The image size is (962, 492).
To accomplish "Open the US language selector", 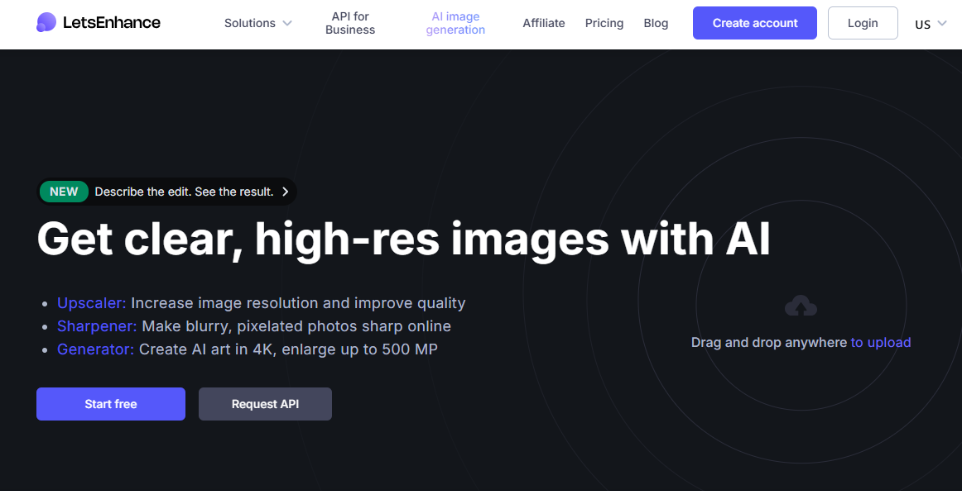I will click(930, 24).
